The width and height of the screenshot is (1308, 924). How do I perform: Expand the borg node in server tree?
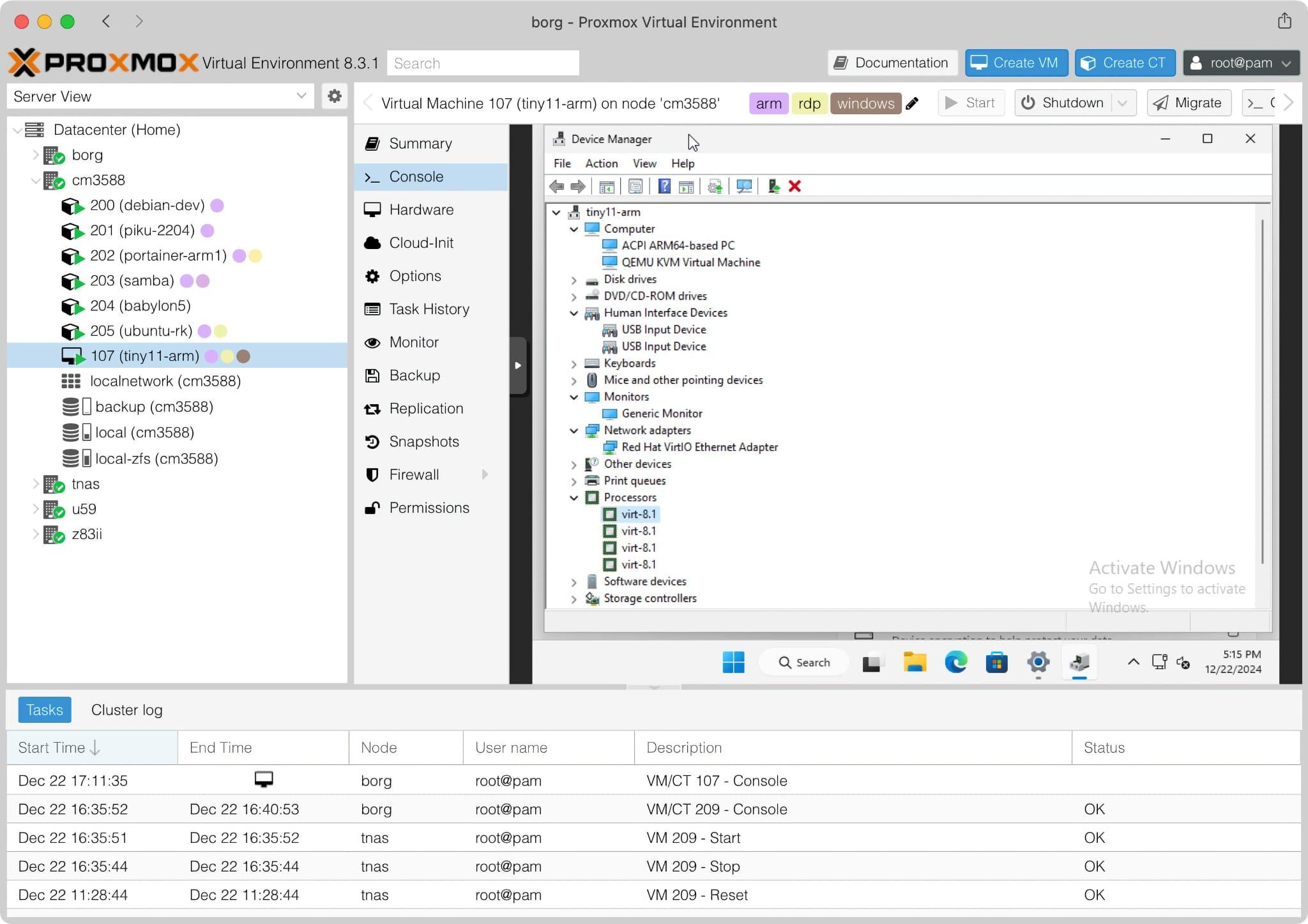click(36, 155)
